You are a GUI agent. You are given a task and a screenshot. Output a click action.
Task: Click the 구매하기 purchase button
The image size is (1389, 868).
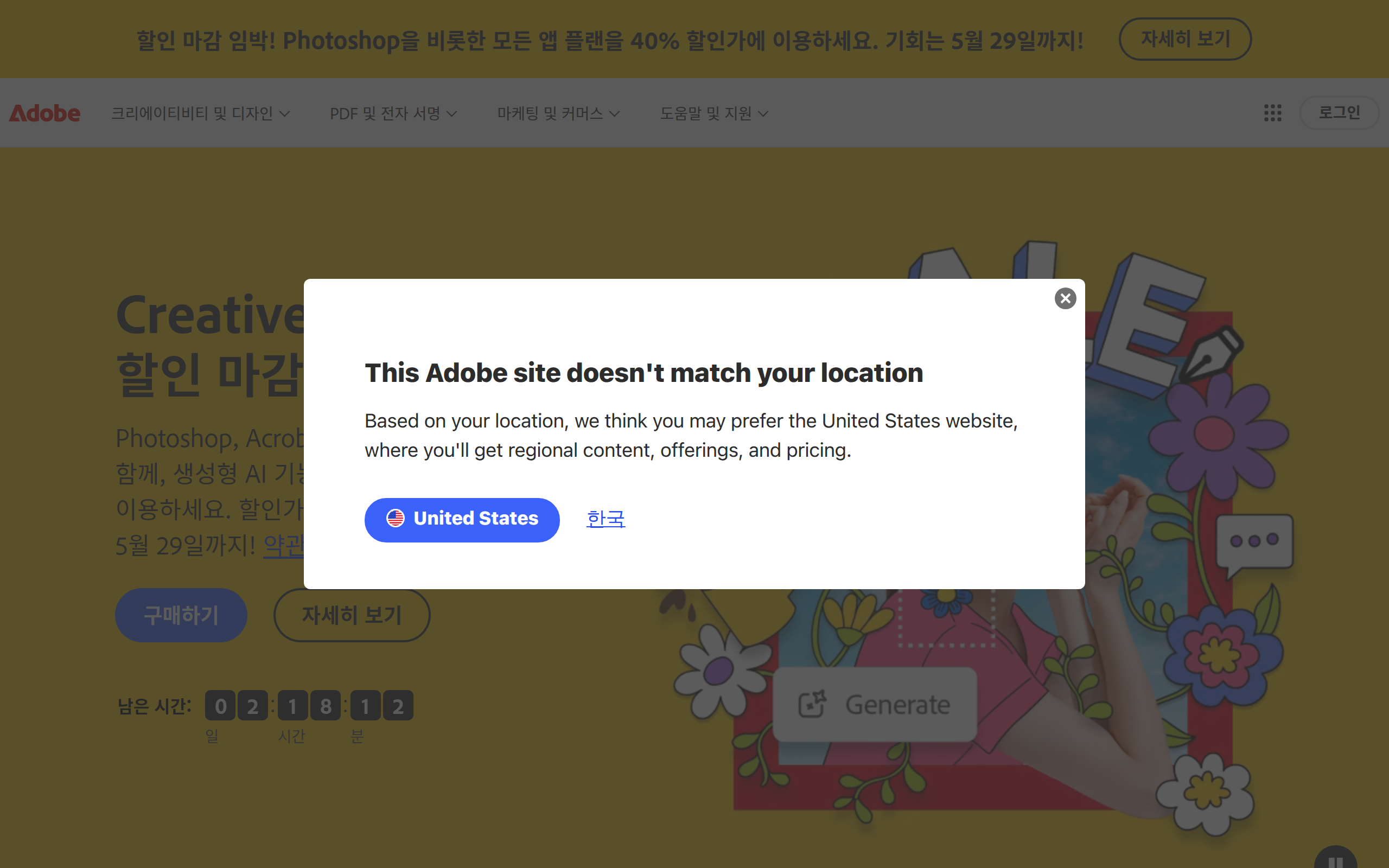tap(181, 615)
